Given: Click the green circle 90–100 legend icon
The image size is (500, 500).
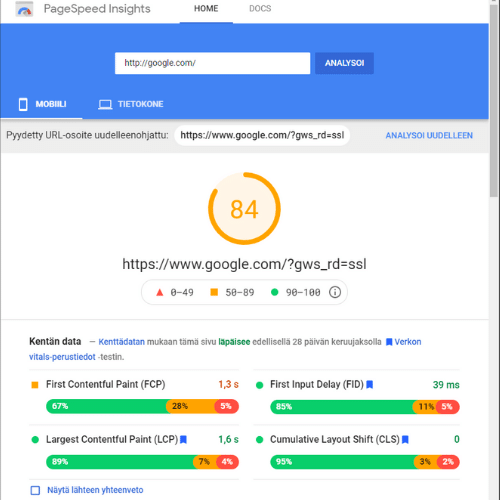Looking at the screenshot, I should coord(275,292).
